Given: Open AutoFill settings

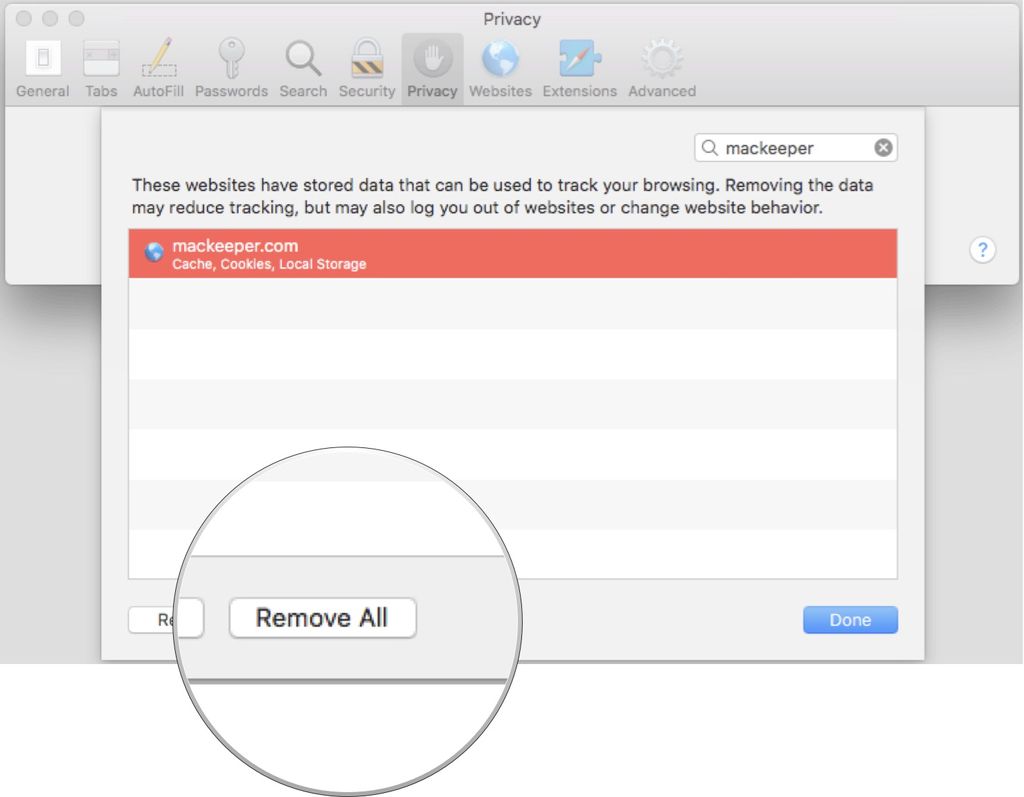Looking at the screenshot, I should point(158,60).
